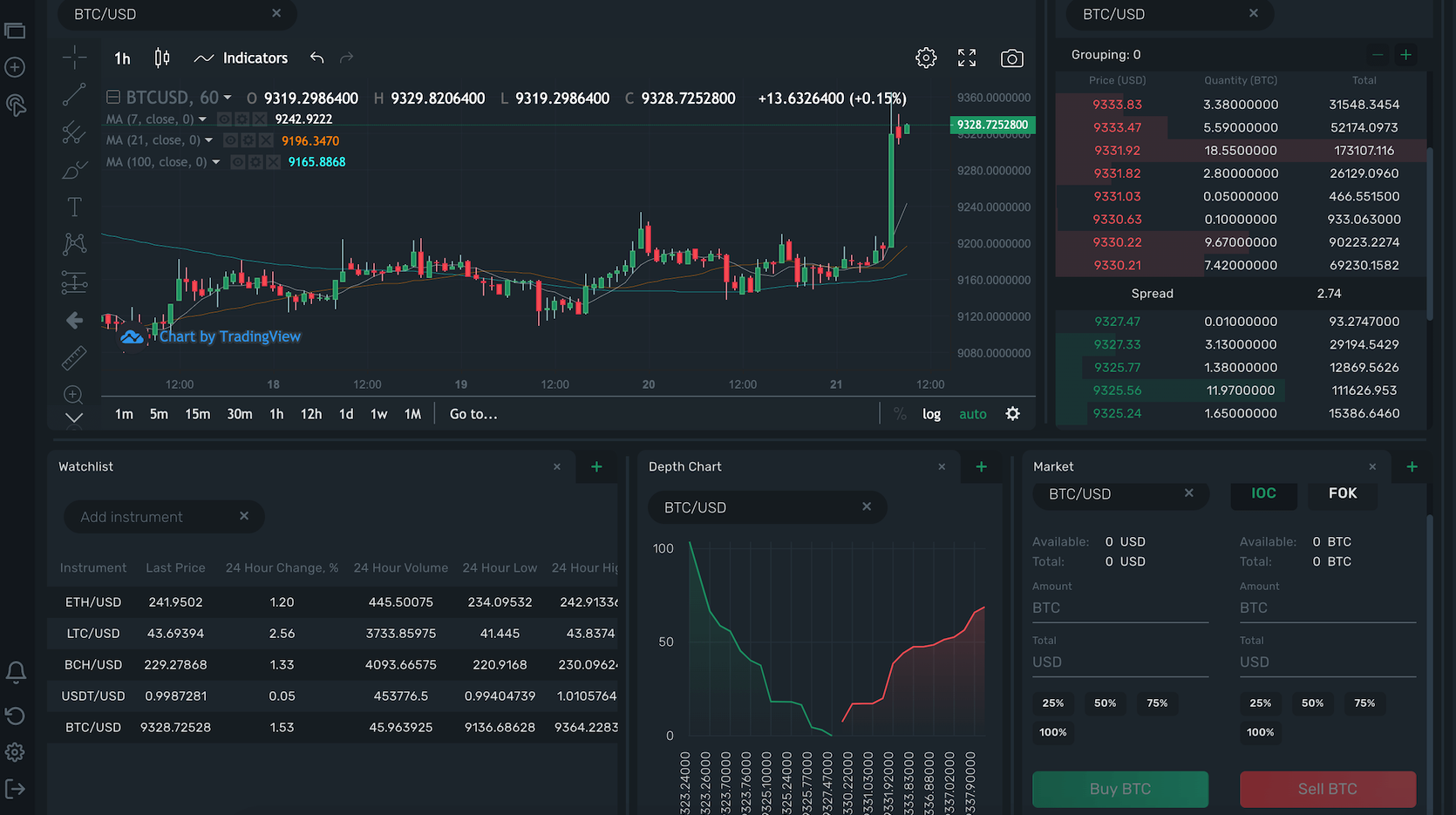Select the FOK order tab

pos(1342,493)
